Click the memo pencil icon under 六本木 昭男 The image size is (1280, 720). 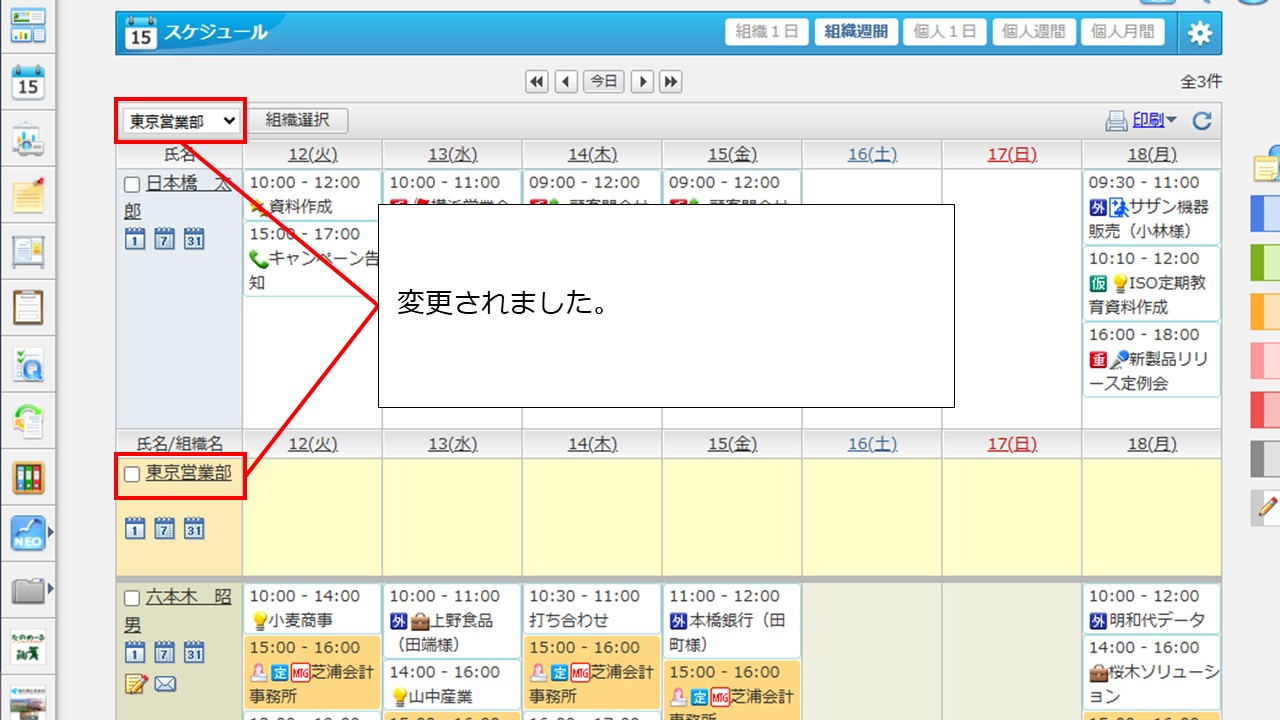tap(135, 684)
